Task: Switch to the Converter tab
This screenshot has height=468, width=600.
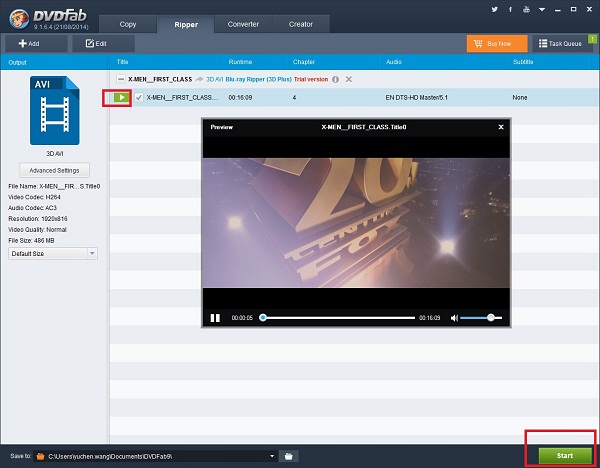Action: pos(243,24)
